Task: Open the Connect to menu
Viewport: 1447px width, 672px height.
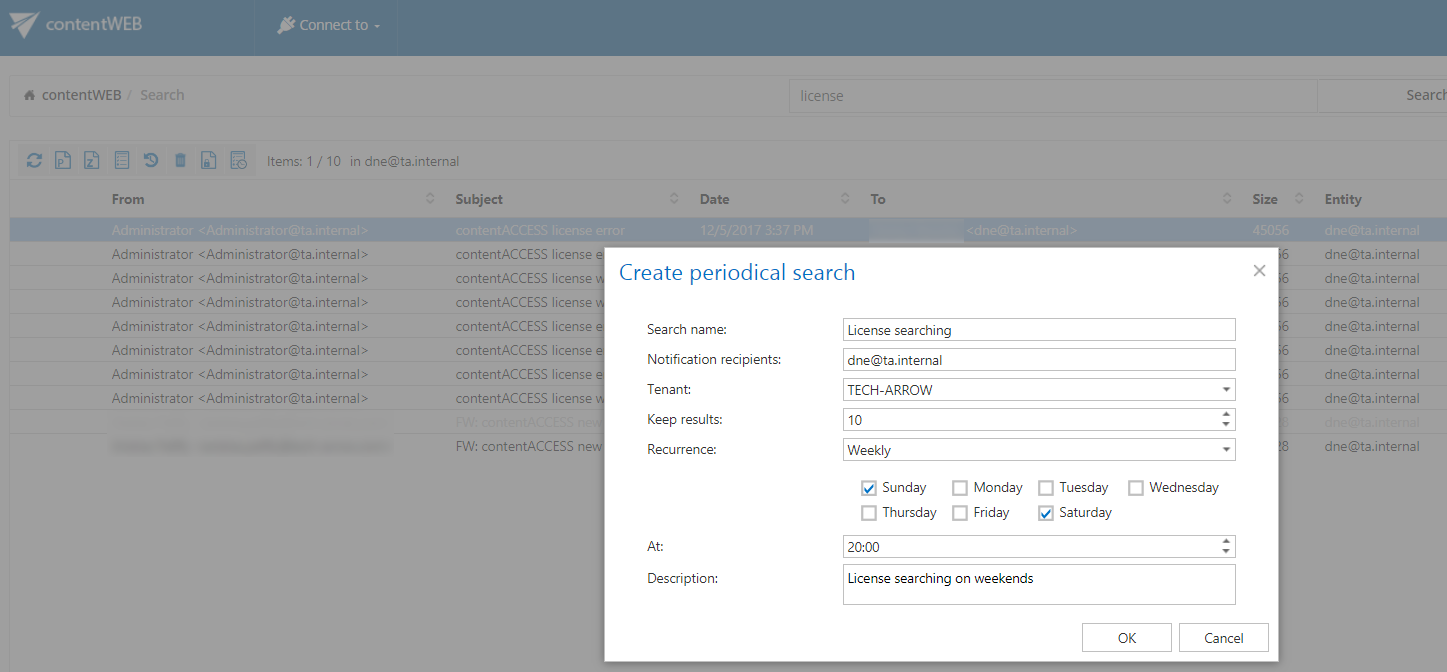Action: point(329,25)
